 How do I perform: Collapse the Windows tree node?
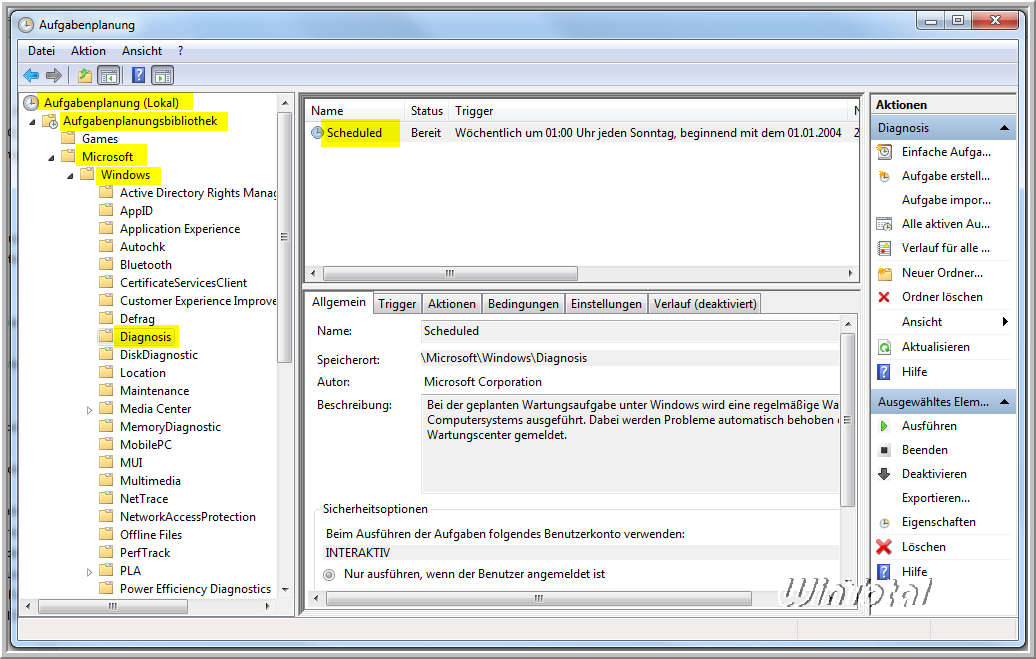click(x=70, y=175)
